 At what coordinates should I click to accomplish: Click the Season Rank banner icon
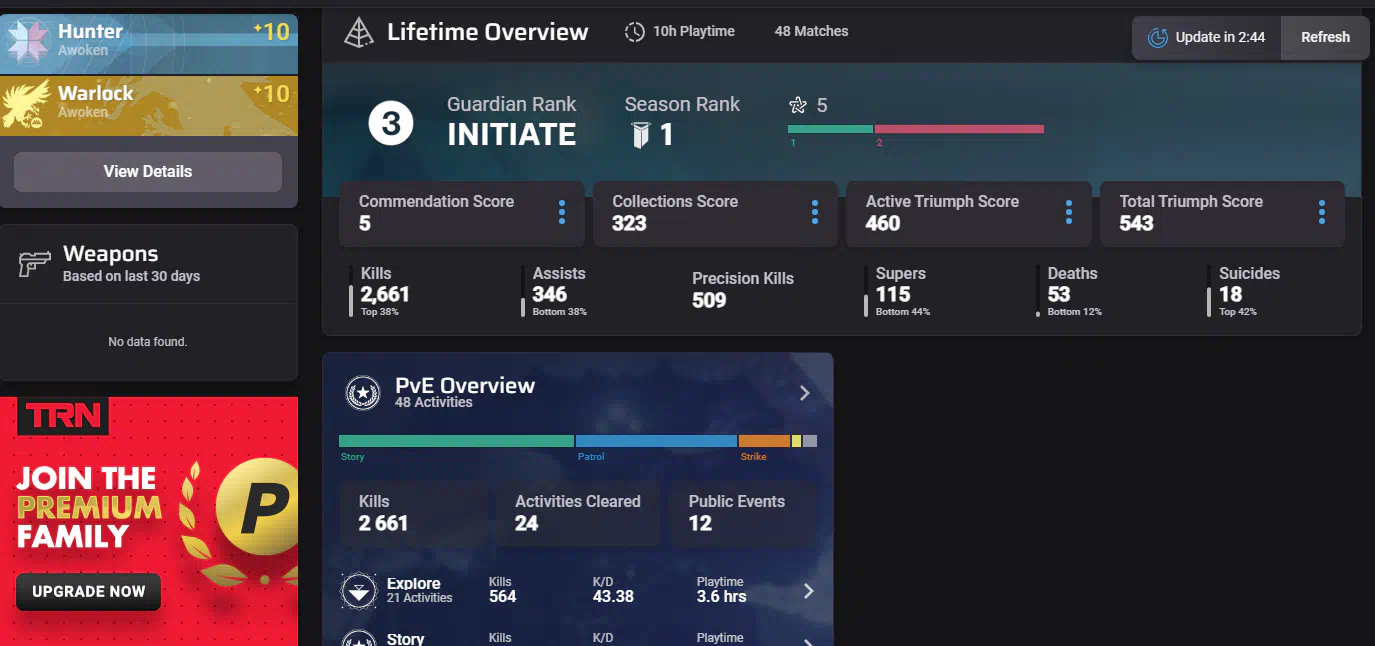tap(641, 136)
